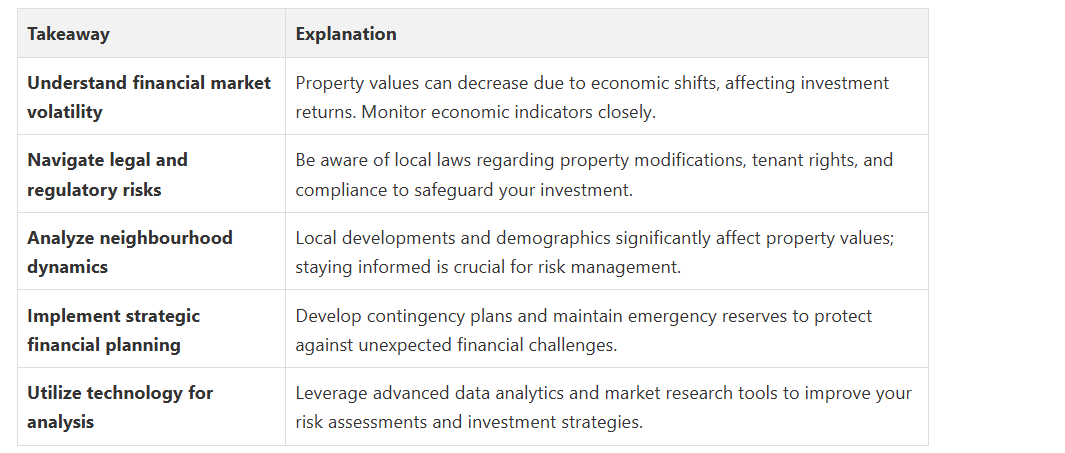The height and width of the screenshot is (453, 1065).
Task: Select 'Implement strategic financial planning' cell
Action: [151, 329]
